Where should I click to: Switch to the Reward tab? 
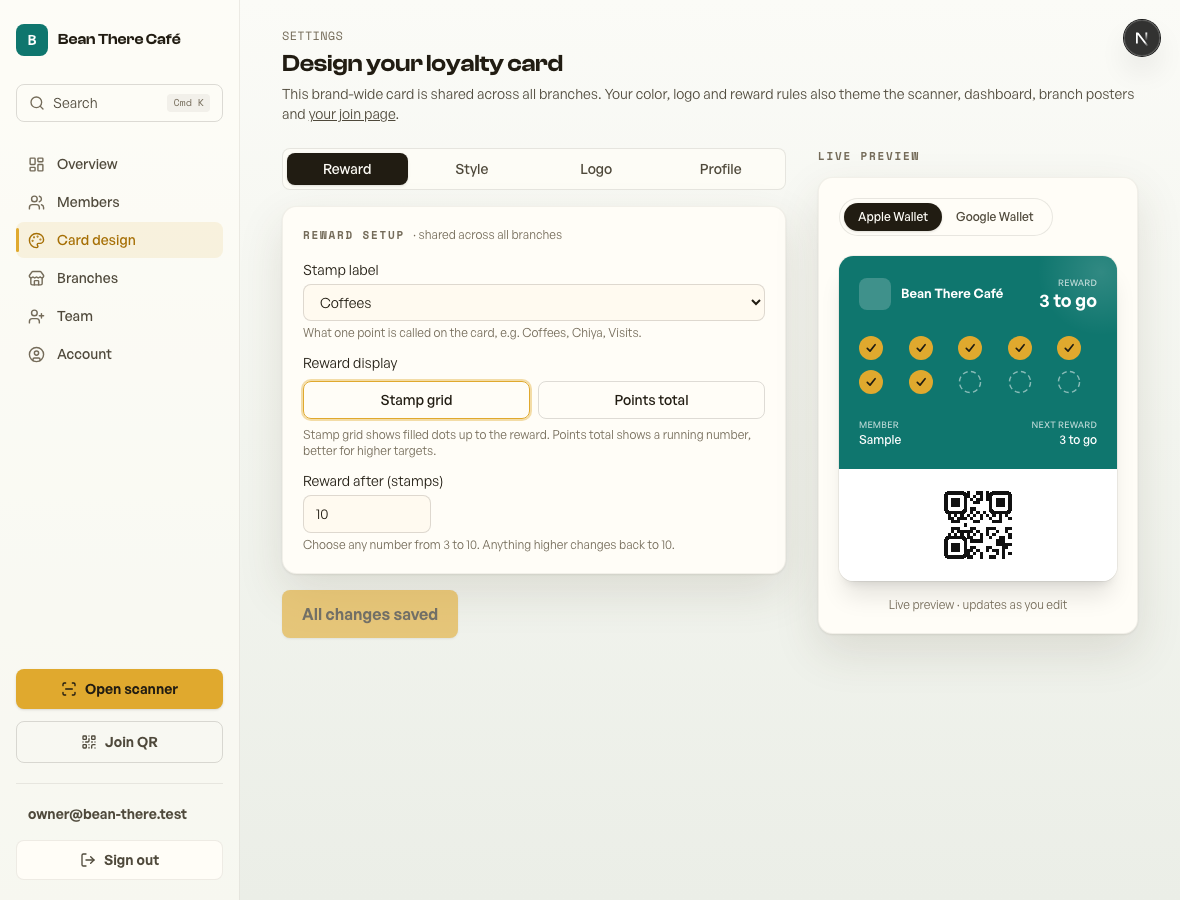347,169
